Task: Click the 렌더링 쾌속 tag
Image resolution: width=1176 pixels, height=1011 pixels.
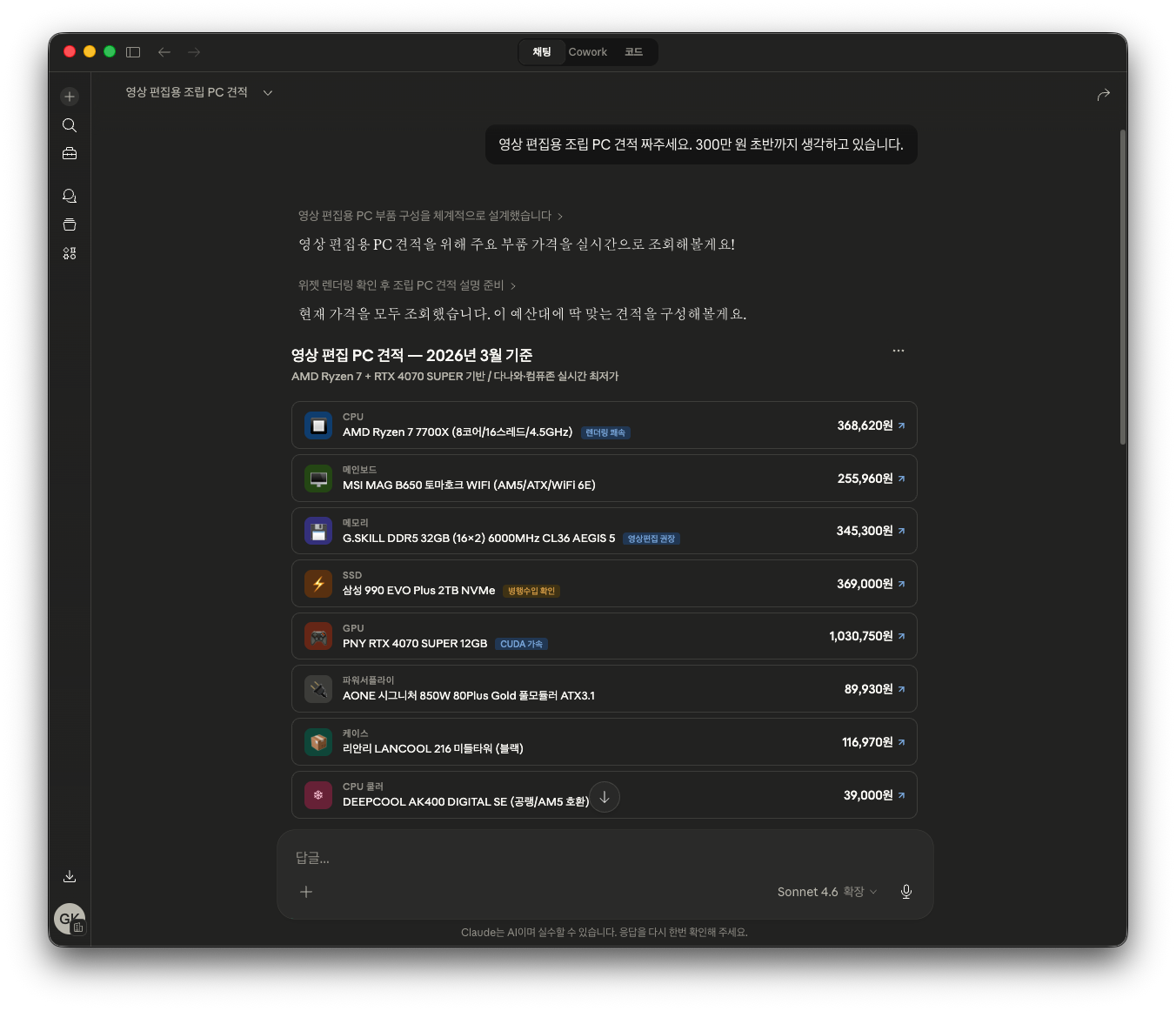Action: click(605, 432)
